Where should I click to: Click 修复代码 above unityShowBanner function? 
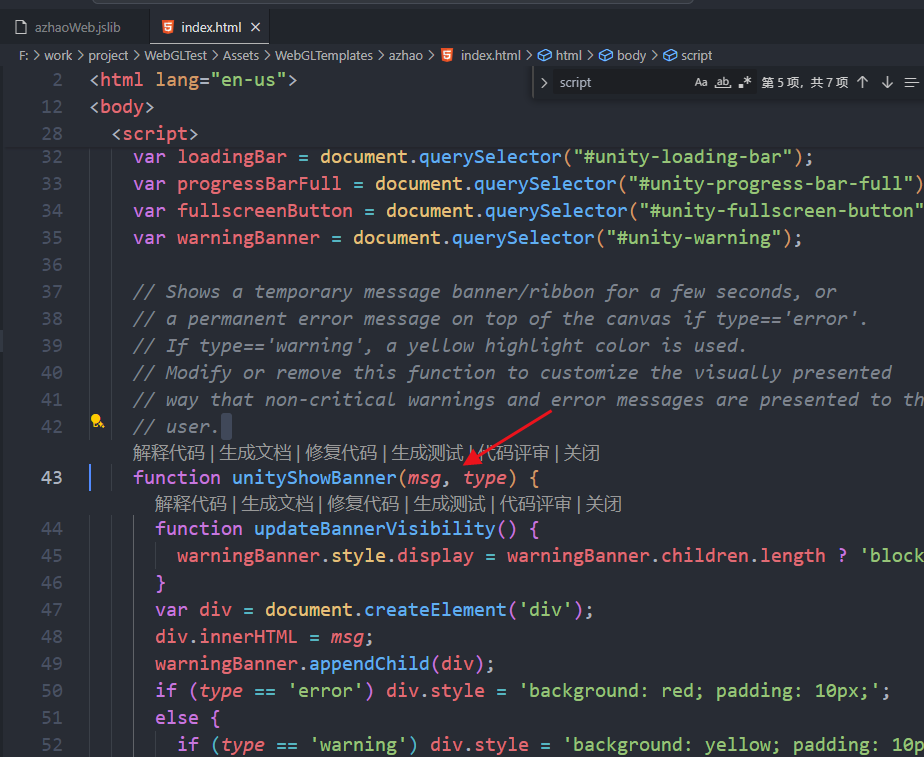tap(341, 453)
